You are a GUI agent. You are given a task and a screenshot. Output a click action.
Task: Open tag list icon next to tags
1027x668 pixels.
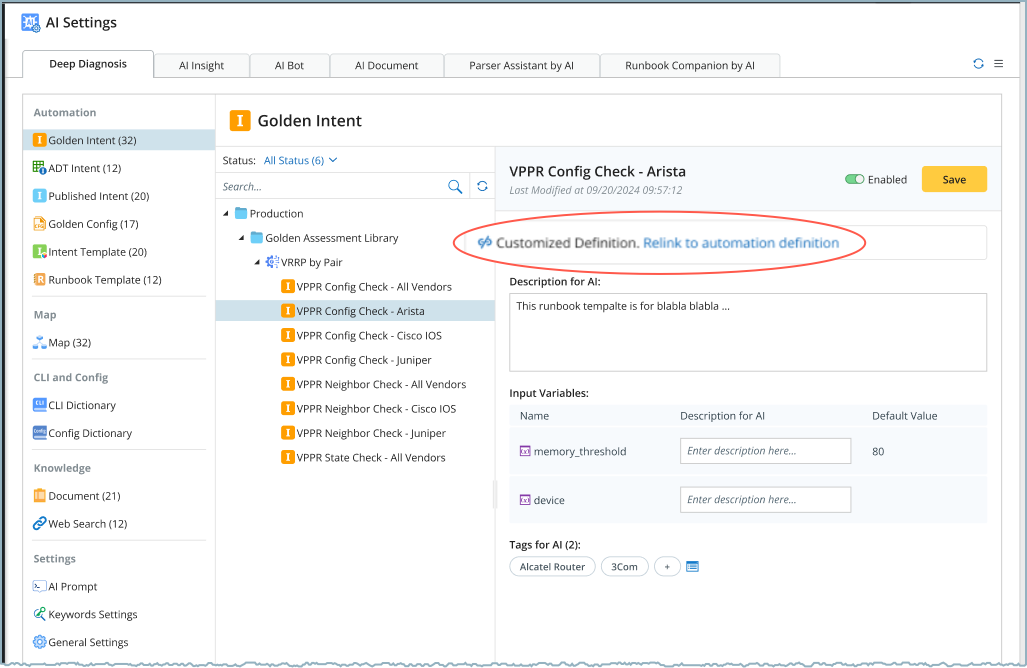(692, 567)
